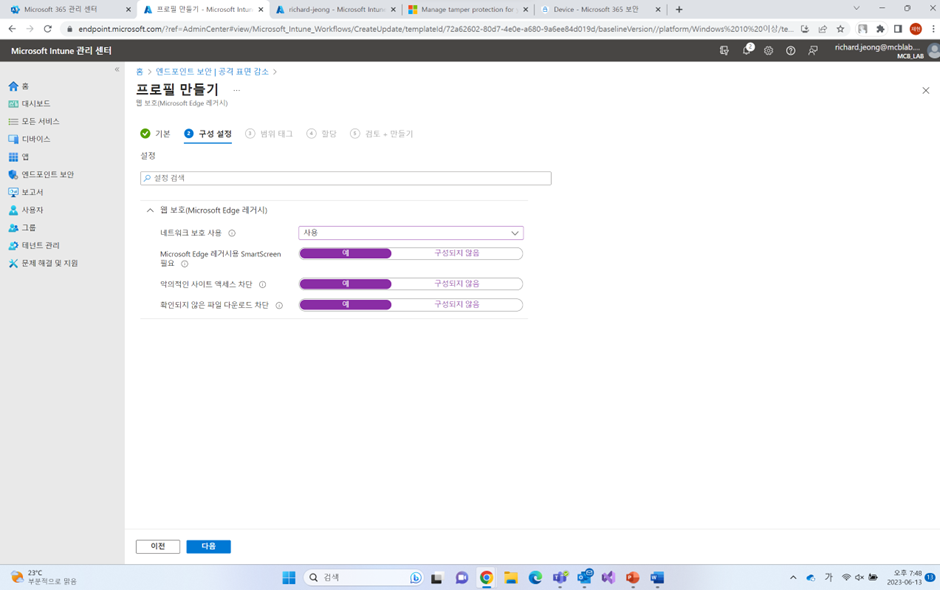Click the 이전 button
Image resolution: width=940 pixels, height=590 pixels.
(x=158, y=546)
